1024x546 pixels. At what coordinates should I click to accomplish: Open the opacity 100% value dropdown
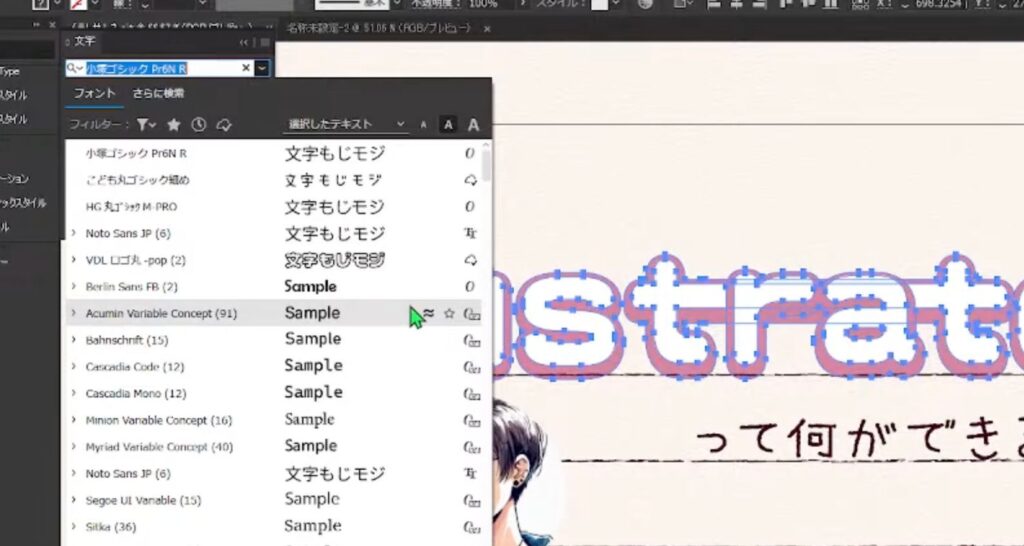tap(522, 4)
